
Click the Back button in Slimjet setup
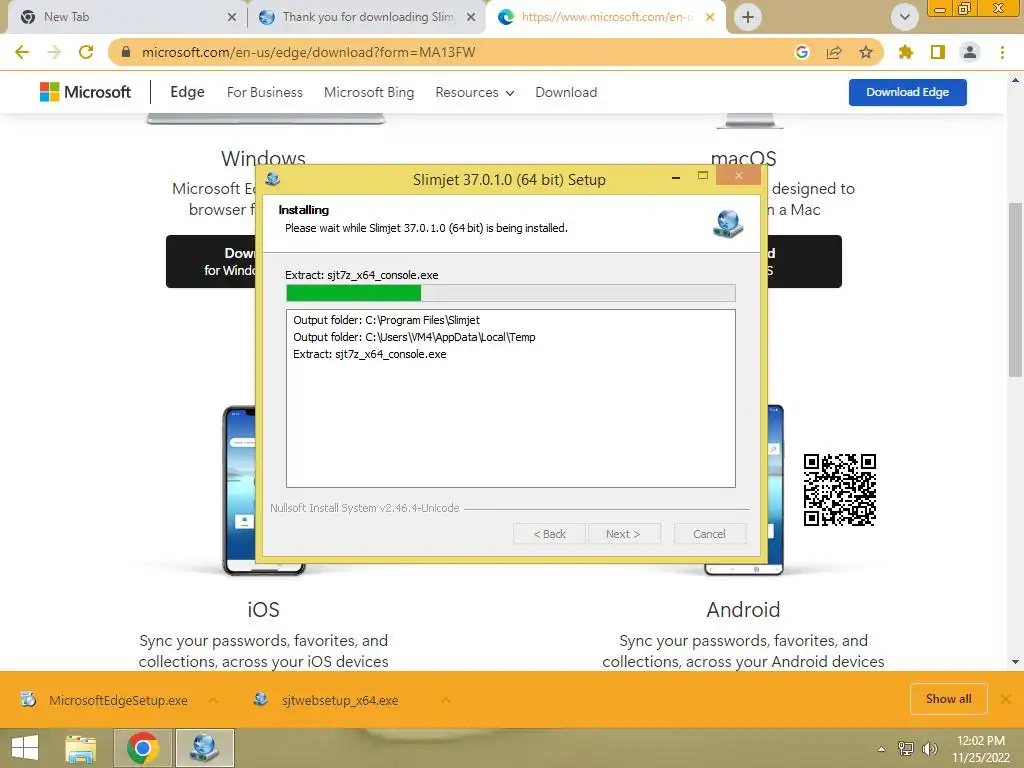pos(549,534)
